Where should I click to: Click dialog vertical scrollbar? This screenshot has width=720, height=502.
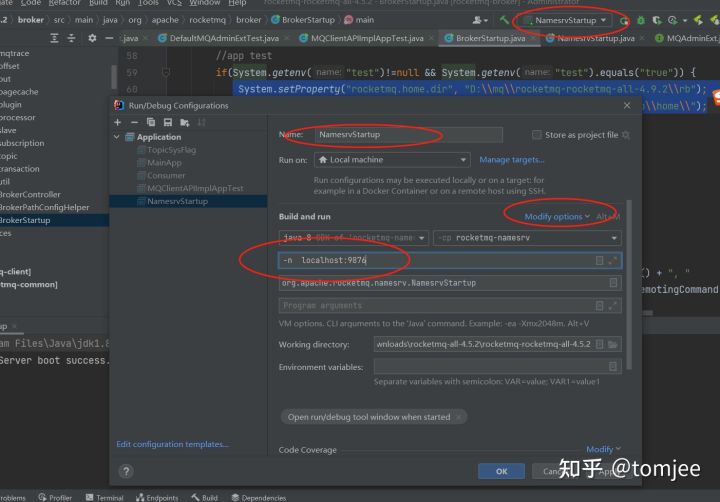tap(629, 285)
